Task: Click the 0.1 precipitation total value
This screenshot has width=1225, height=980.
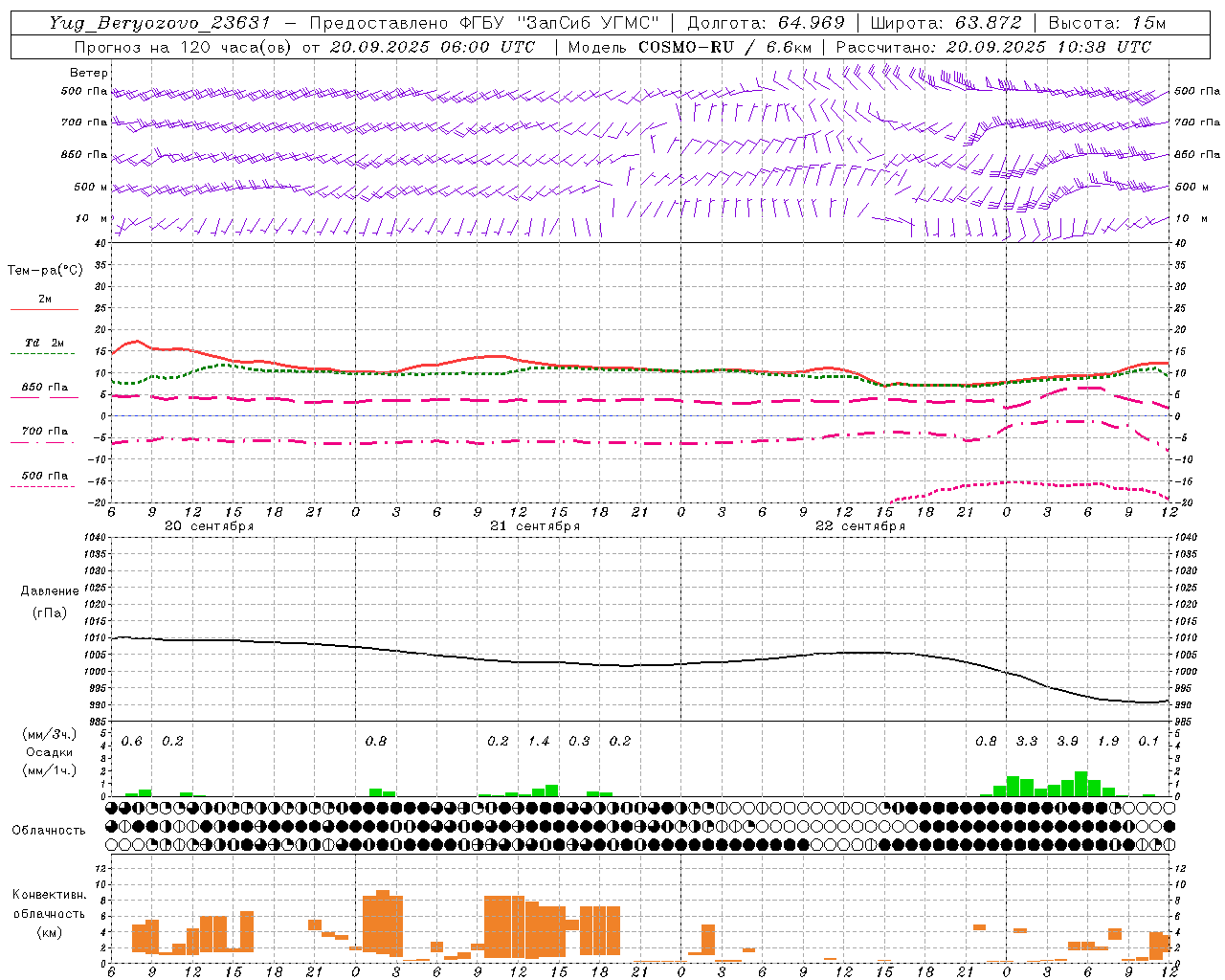Action: (1148, 742)
